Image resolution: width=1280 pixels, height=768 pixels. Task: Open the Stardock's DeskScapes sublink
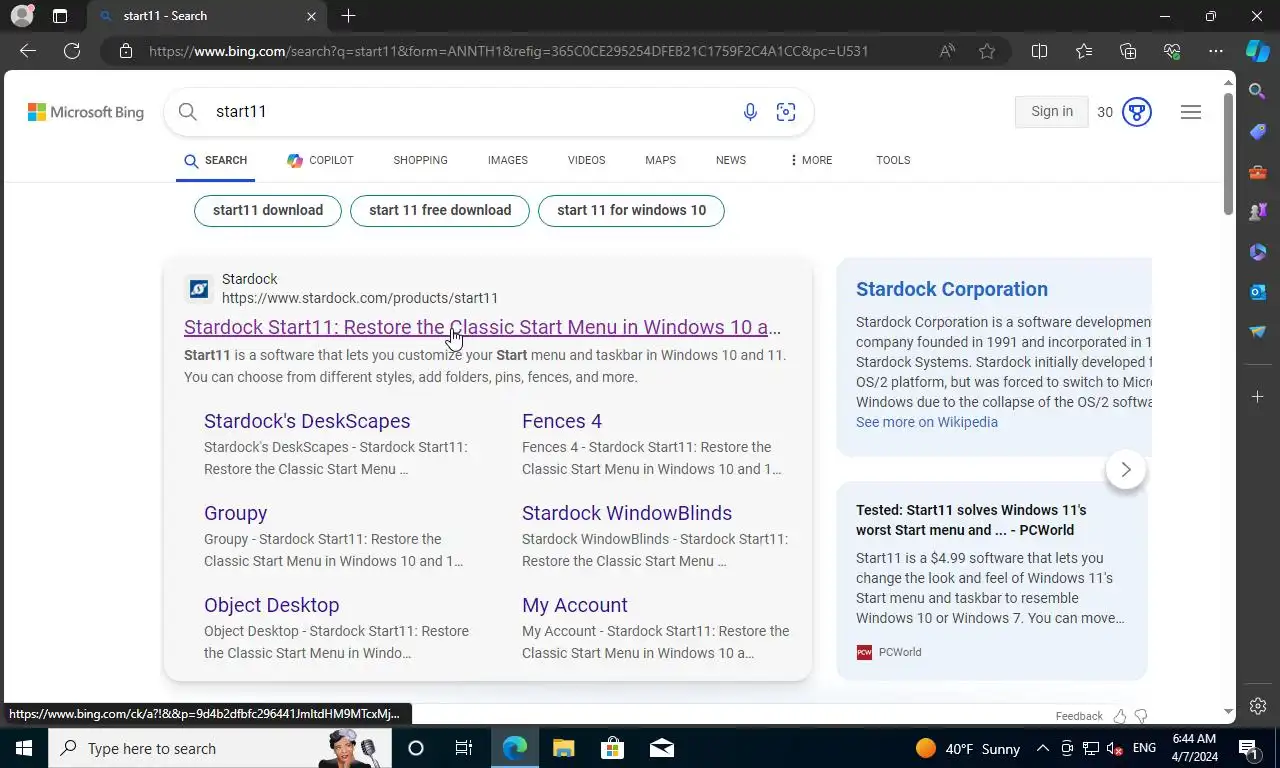click(307, 421)
